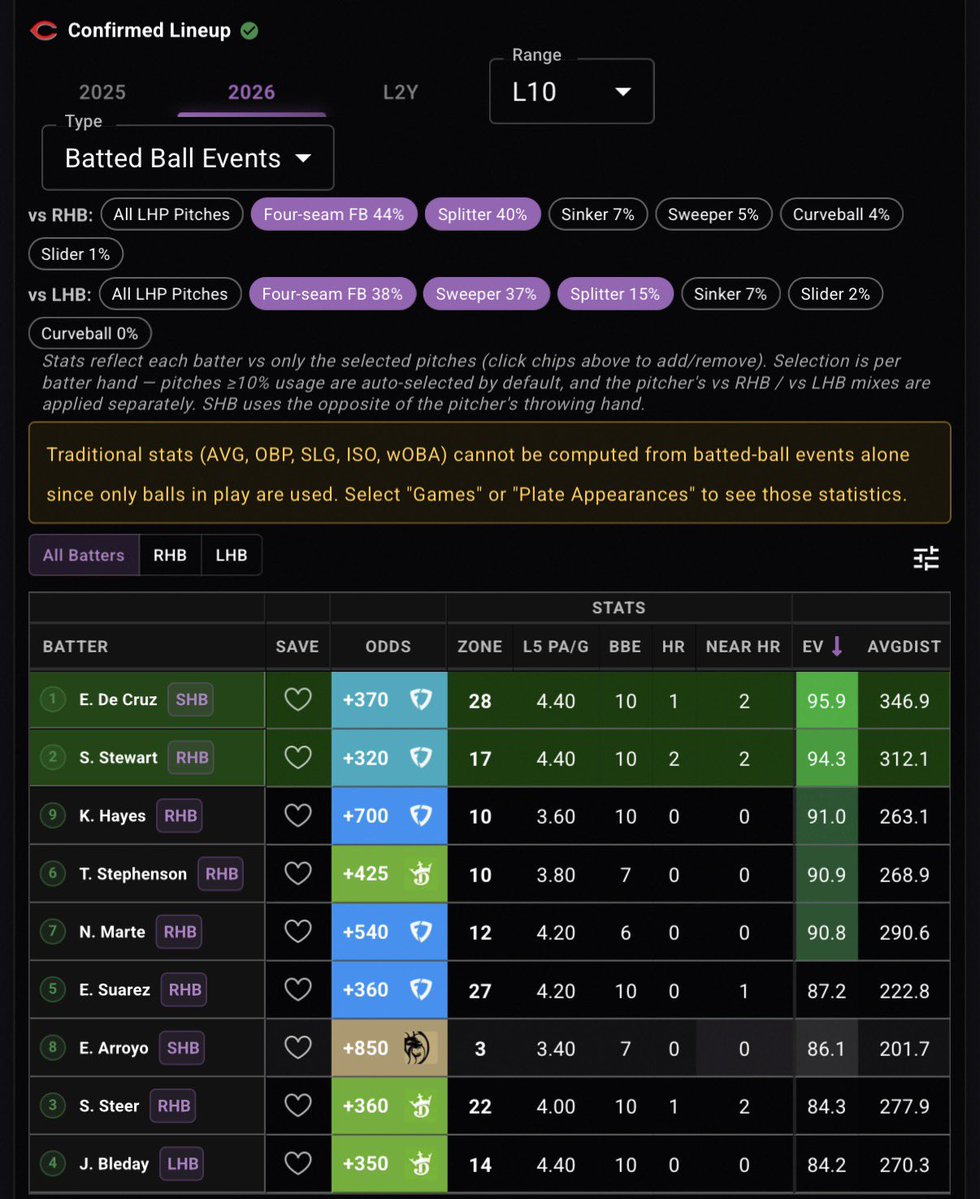Select the RHB batter filter tab
Image resolution: width=980 pixels, height=1199 pixels.
point(170,555)
